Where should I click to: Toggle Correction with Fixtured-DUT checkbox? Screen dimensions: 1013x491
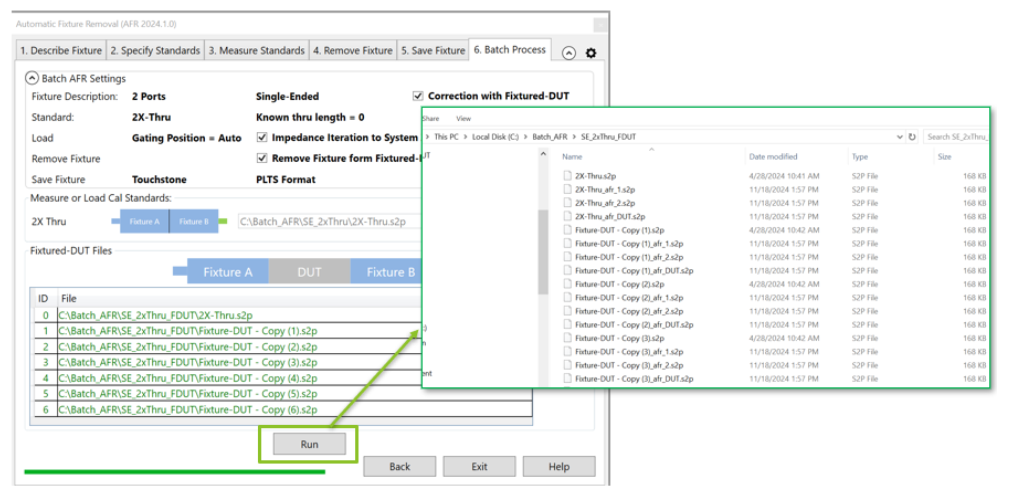[418, 97]
